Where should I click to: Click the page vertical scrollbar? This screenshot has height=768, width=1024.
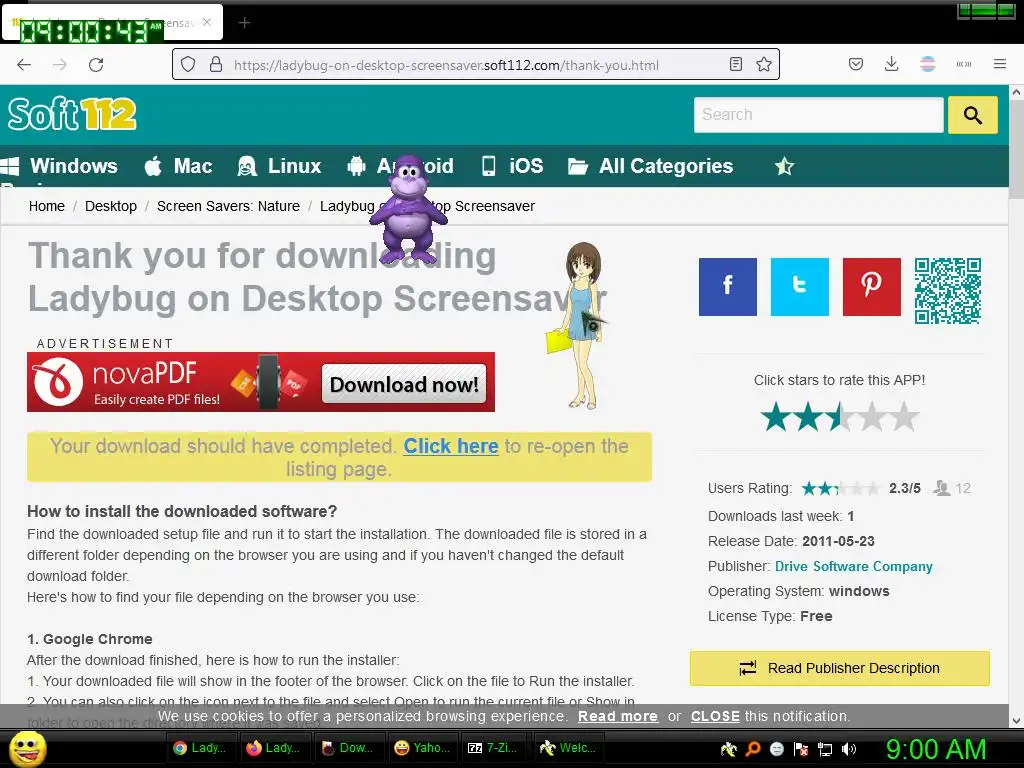tap(1016, 150)
